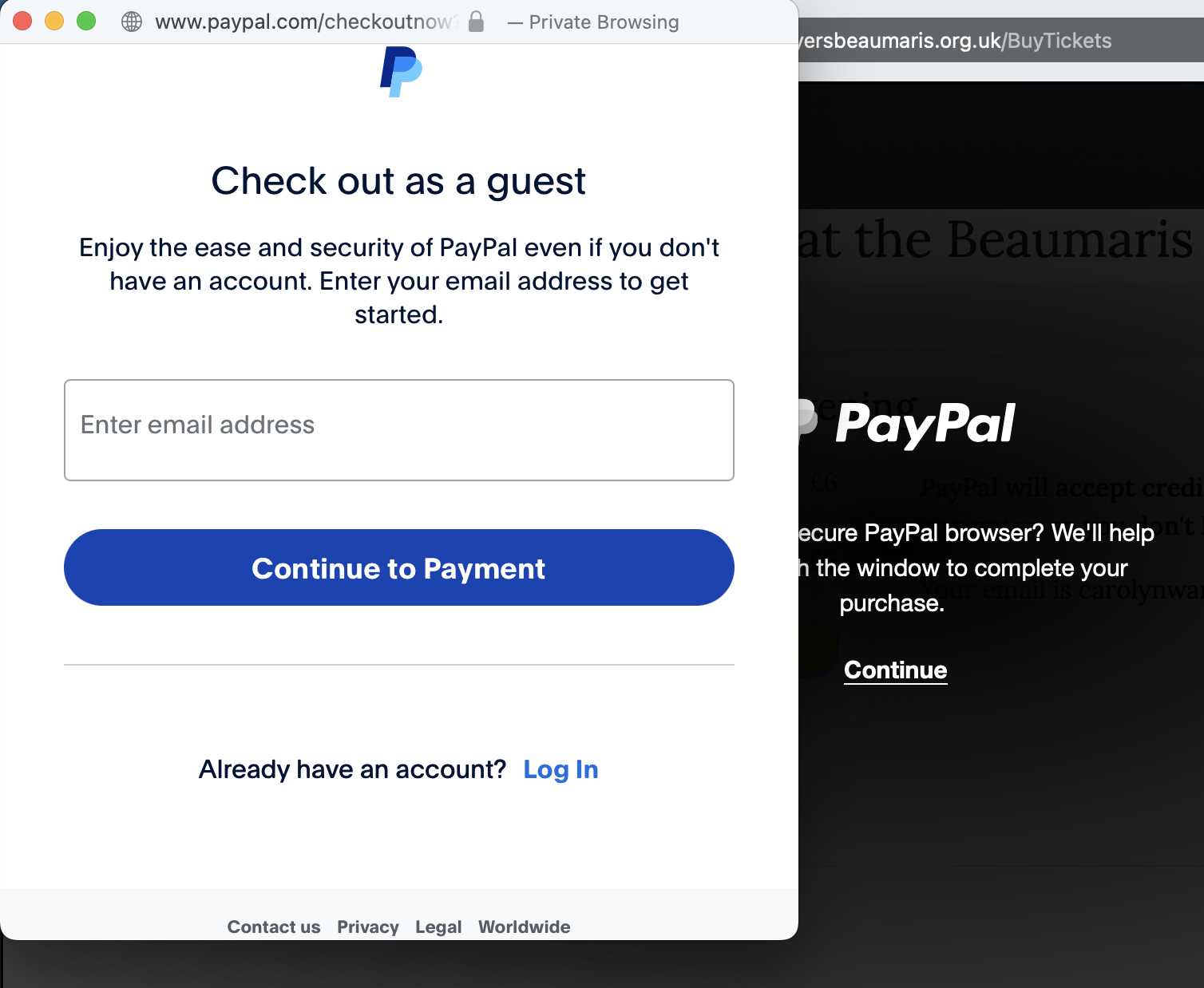1204x988 pixels.
Task: Click the email address input field
Action: point(398,430)
